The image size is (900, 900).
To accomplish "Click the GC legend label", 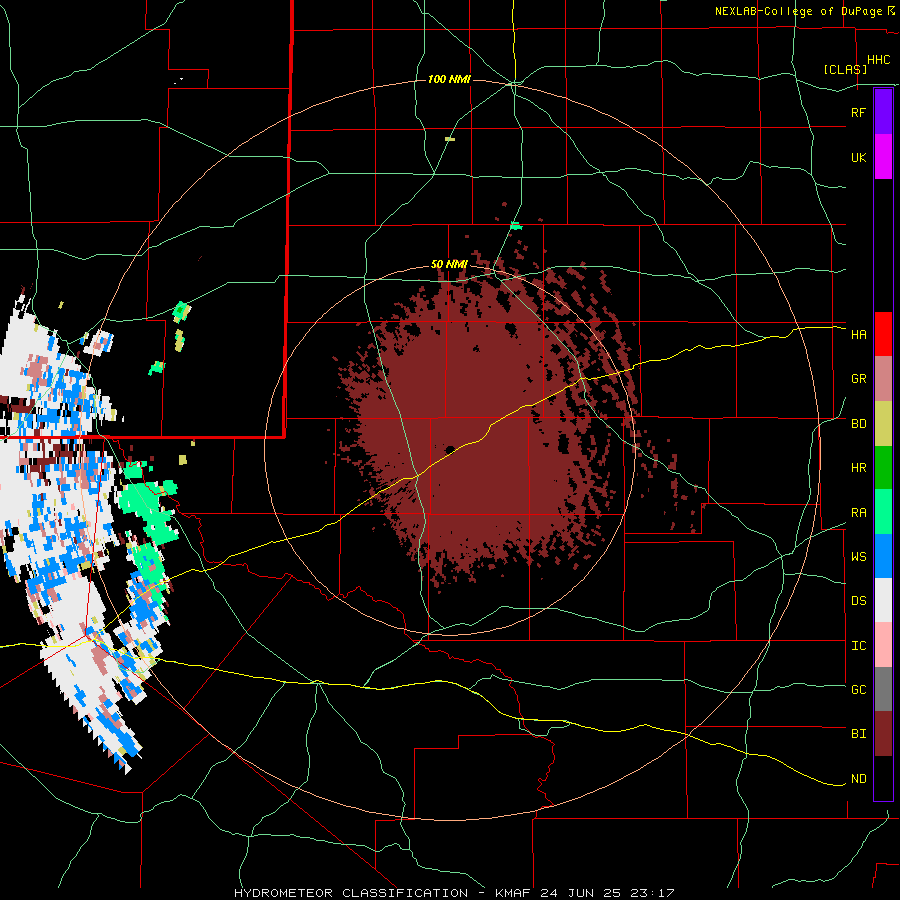I will pos(858,690).
